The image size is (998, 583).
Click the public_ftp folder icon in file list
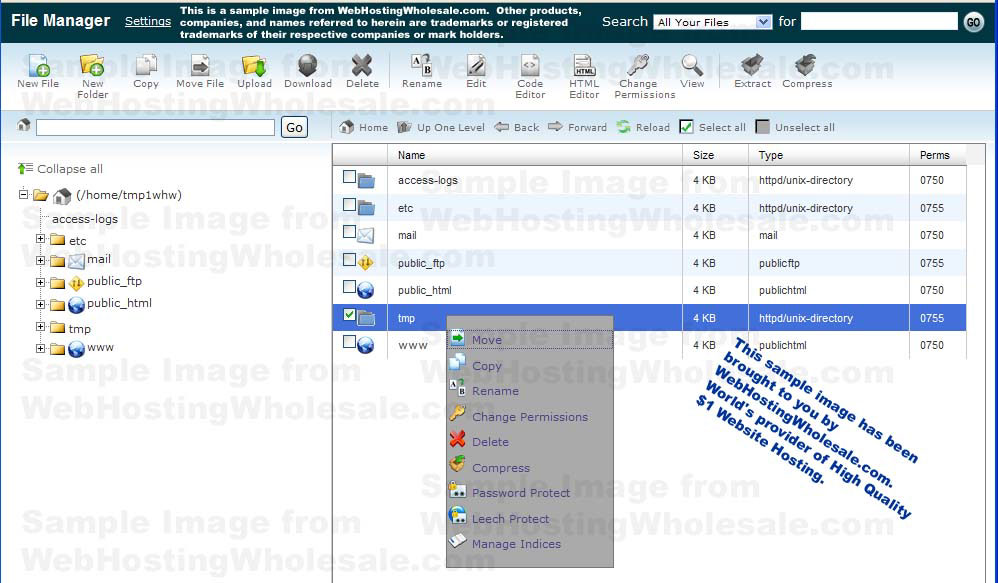pyautogui.click(x=365, y=262)
